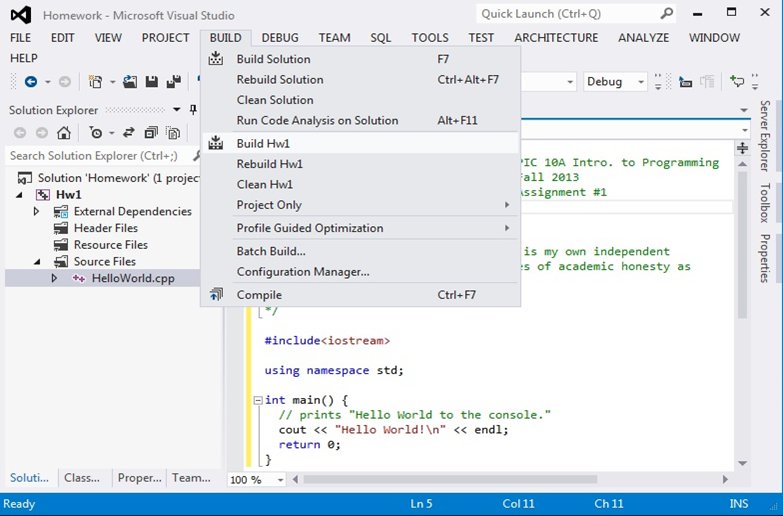Open the Profile Guided Optimization submenu
This screenshot has height=516, width=783.
[x=360, y=228]
